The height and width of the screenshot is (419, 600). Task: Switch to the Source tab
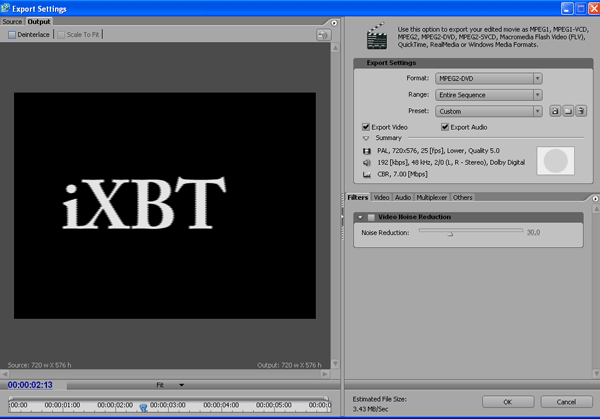click(12, 21)
